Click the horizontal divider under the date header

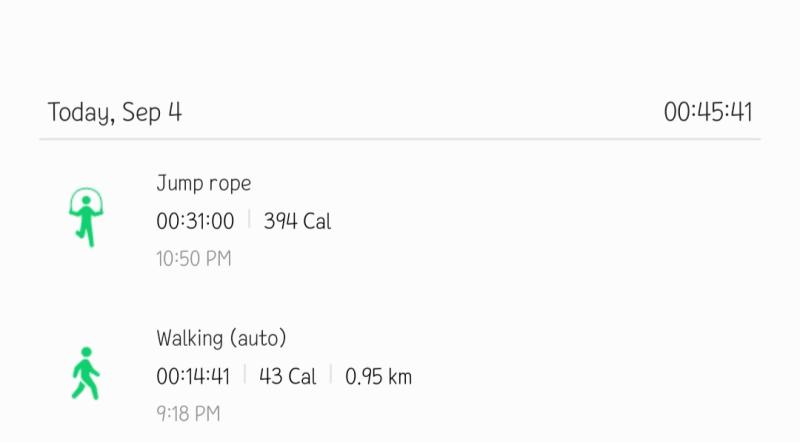tap(400, 139)
